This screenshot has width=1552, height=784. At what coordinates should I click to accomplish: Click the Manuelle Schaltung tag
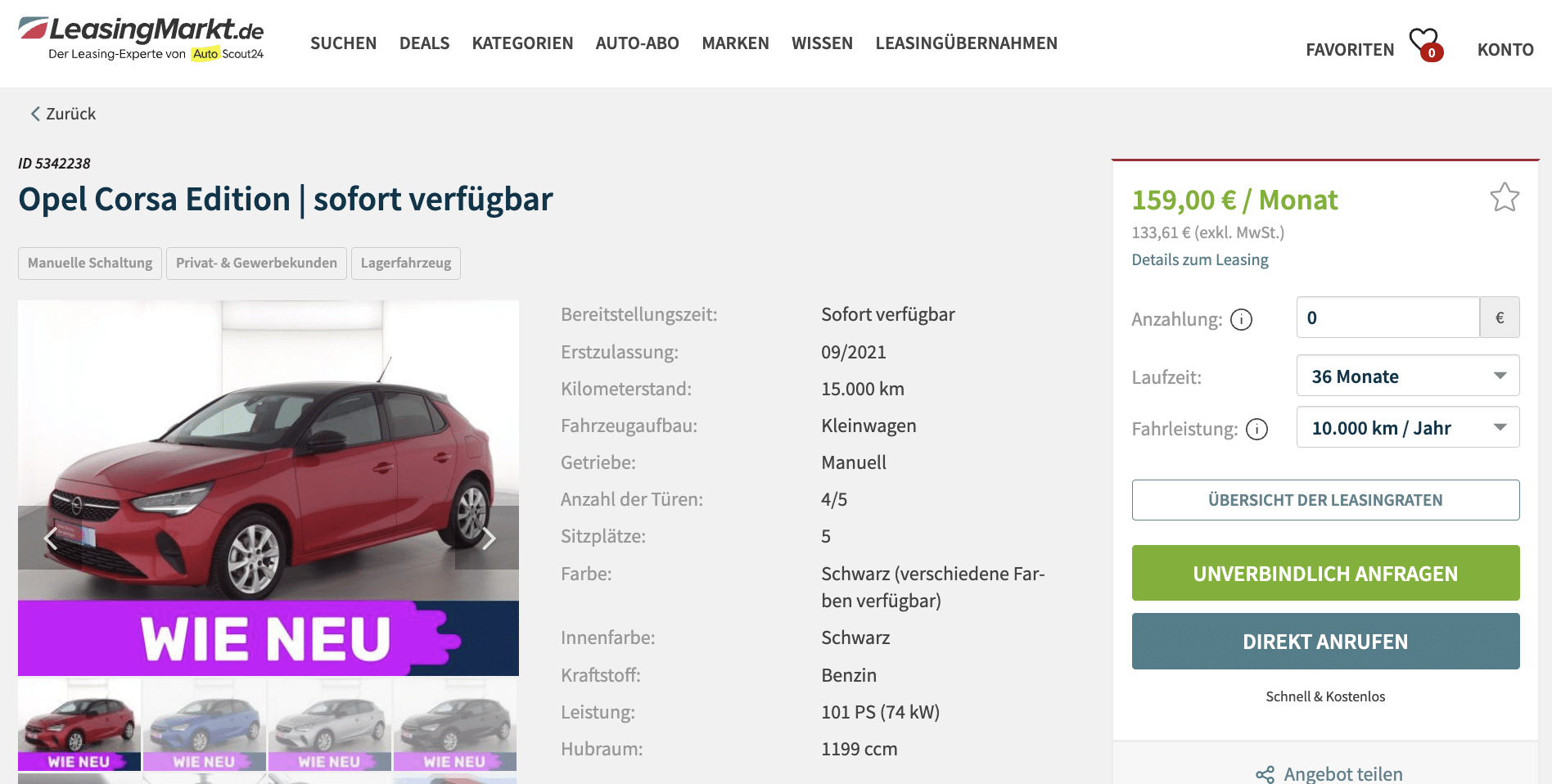click(x=90, y=264)
